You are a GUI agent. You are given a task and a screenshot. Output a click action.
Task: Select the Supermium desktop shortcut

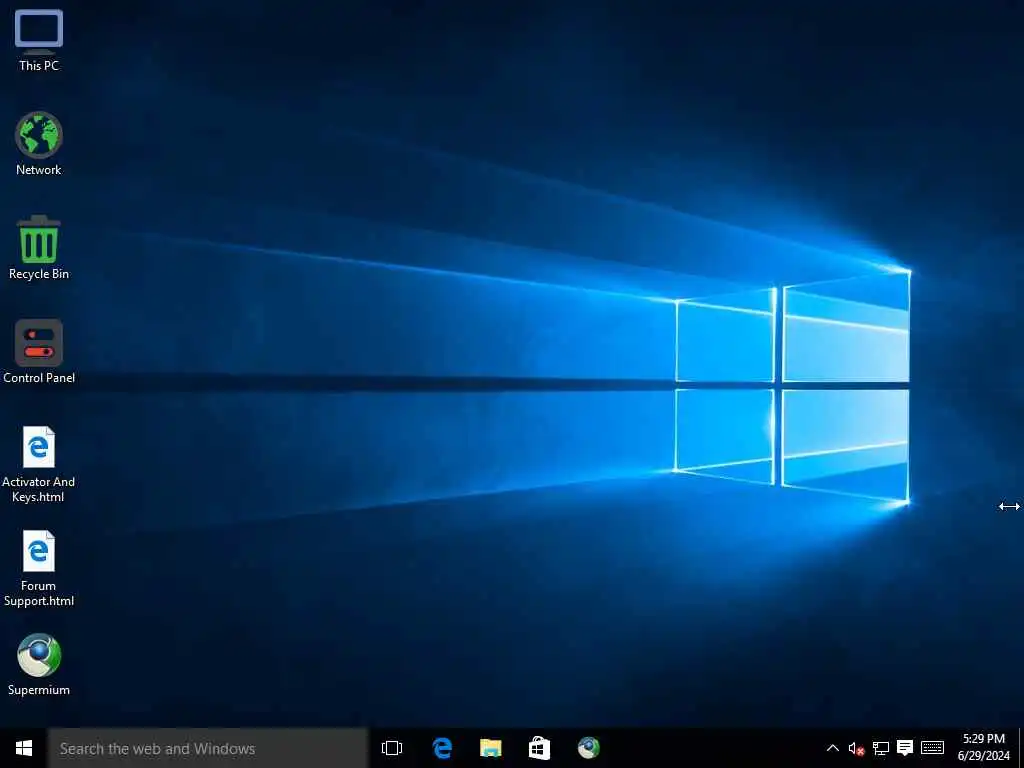click(x=39, y=664)
